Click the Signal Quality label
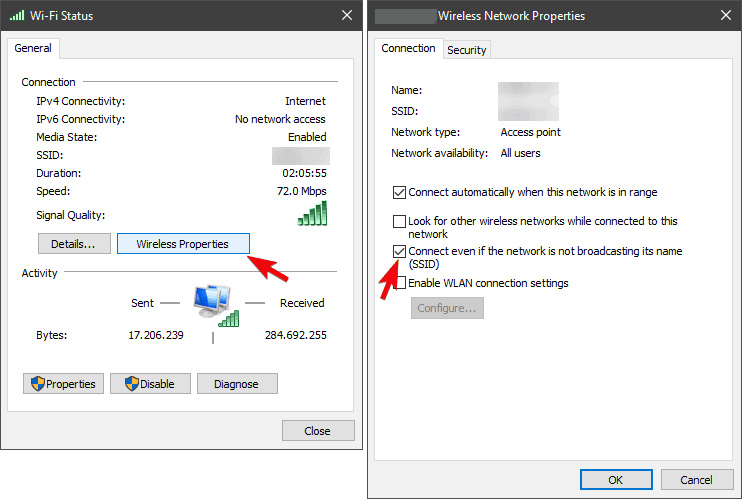Screen dimensions: 742x499 click(x=71, y=215)
